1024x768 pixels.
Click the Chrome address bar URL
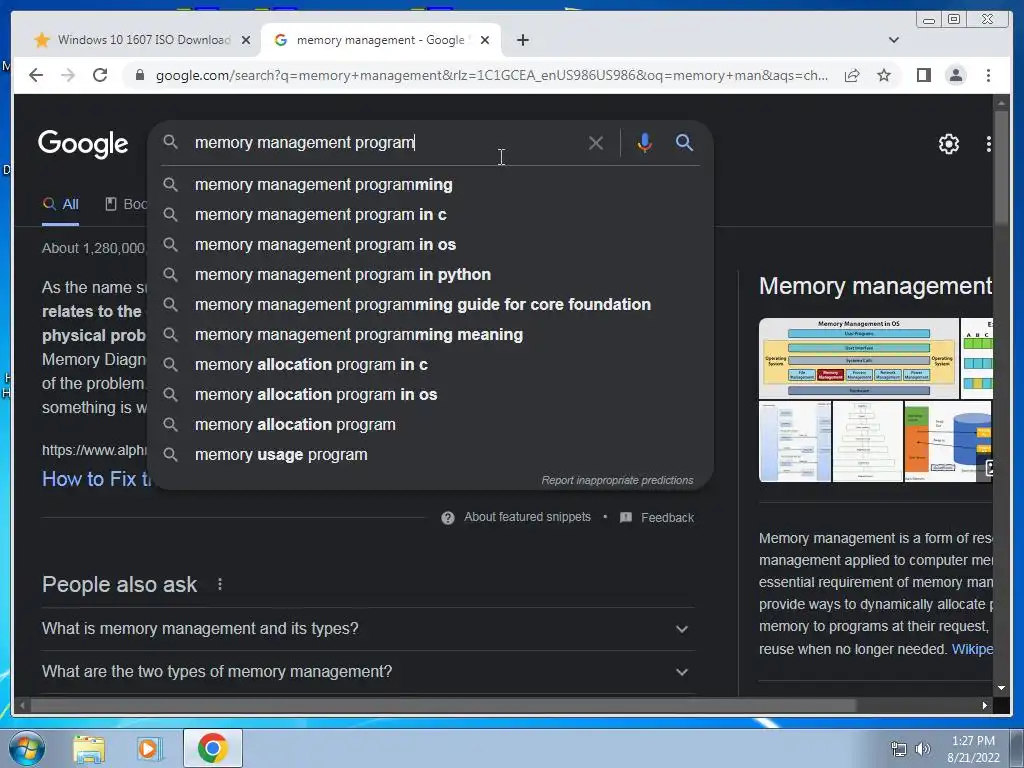point(491,76)
